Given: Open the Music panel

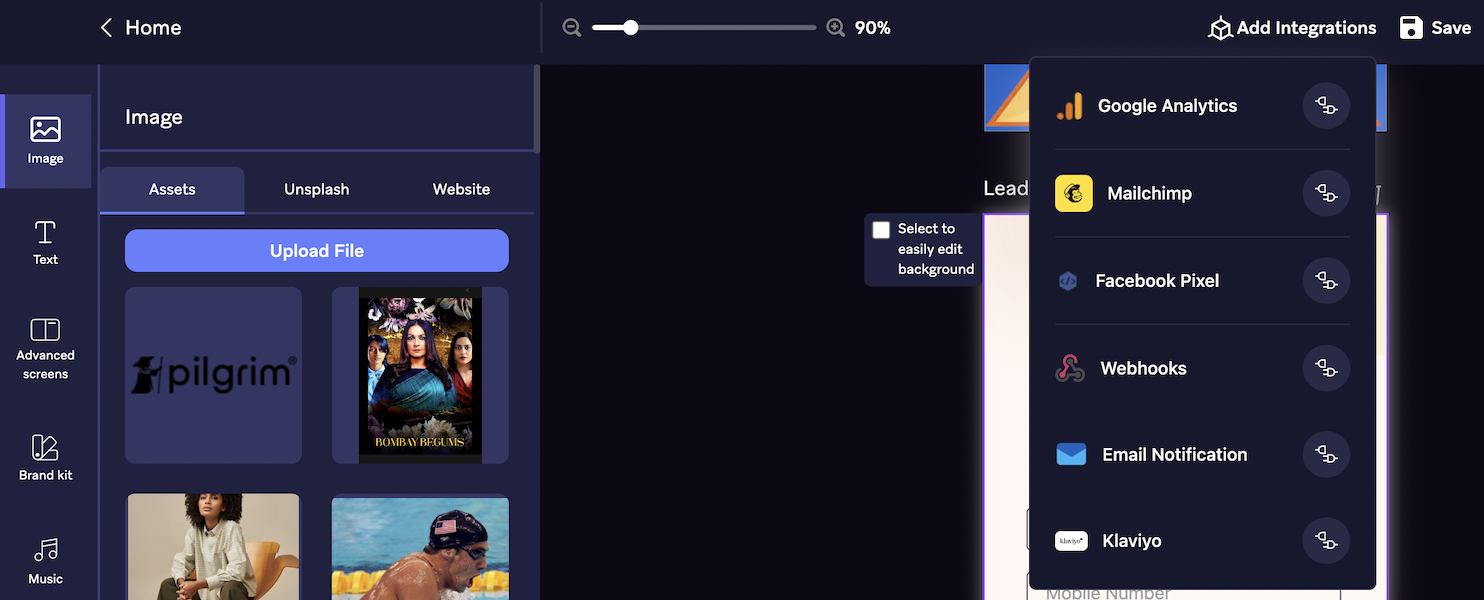Looking at the screenshot, I should (x=45, y=561).
